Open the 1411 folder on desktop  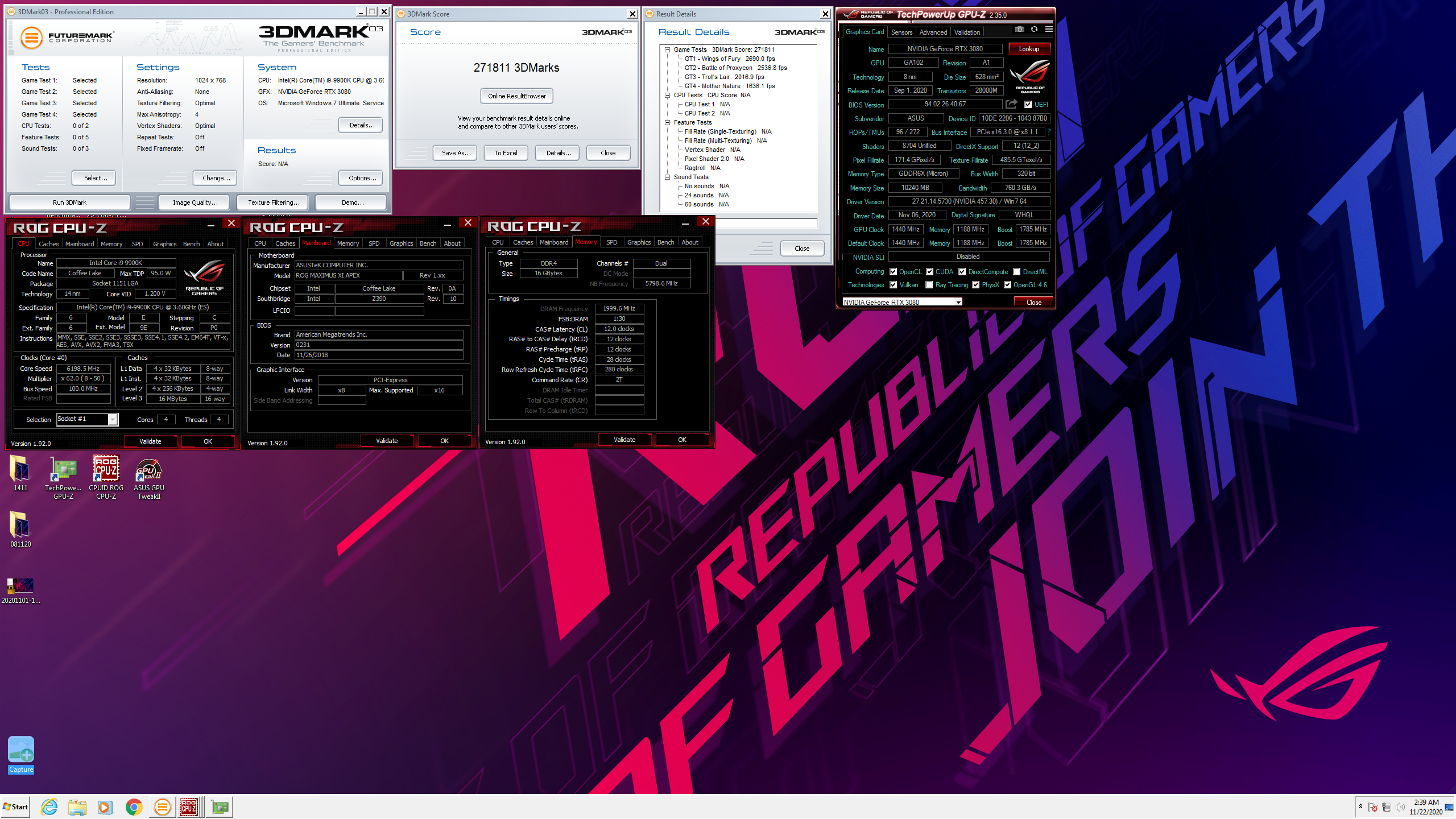click(x=20, y=473)
